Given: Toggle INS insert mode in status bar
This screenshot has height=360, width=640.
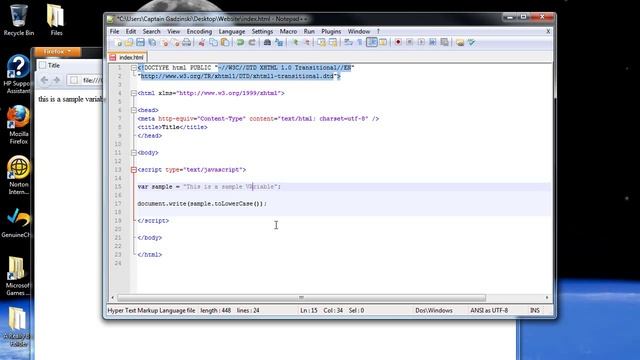Looking at the screenshot, I should pyautogui.click(x=535, y=311).
